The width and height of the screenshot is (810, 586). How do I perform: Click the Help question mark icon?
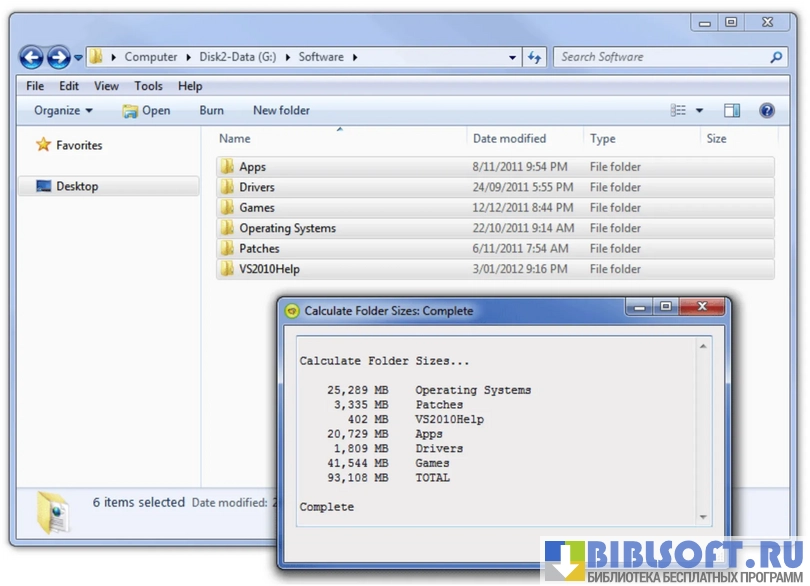click(x=767, y=111)
